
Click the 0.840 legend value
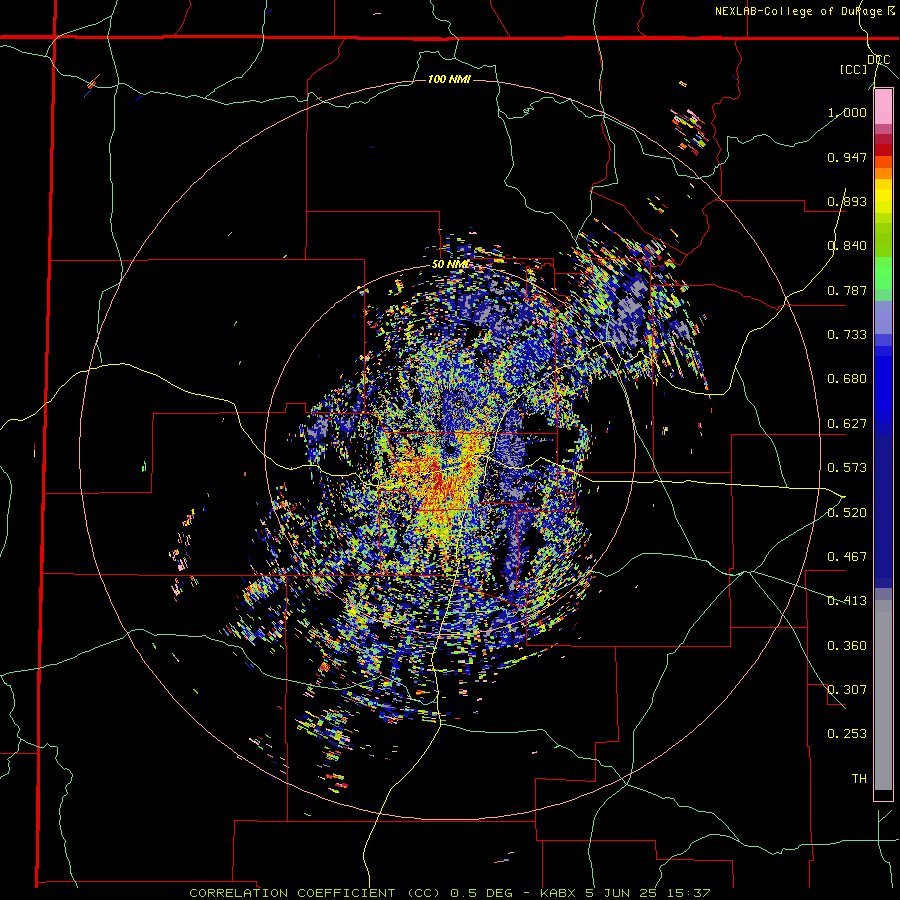pos(847,246)
